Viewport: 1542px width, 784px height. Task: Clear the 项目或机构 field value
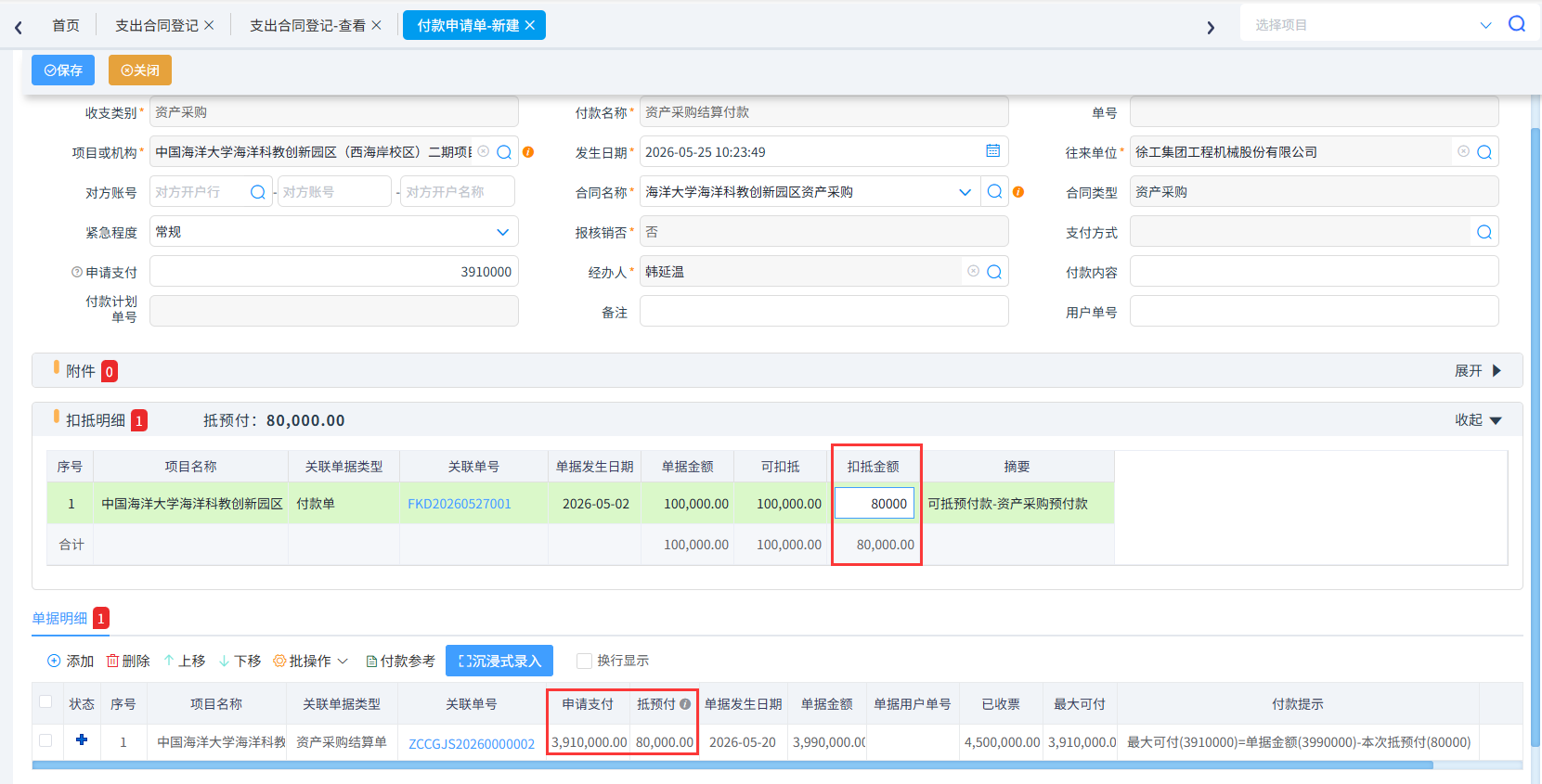[x=484, y=151]
